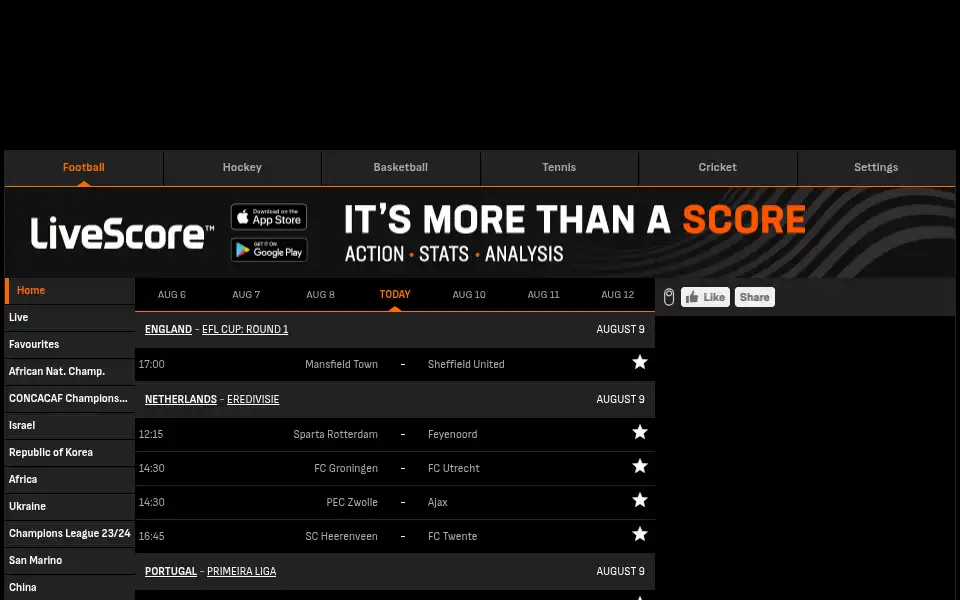Click the Share button

click(x=754, y=297)
